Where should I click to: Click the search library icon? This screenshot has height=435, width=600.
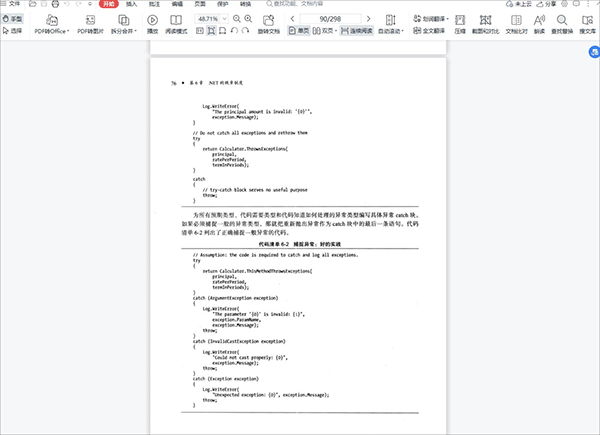coord(587,20)
